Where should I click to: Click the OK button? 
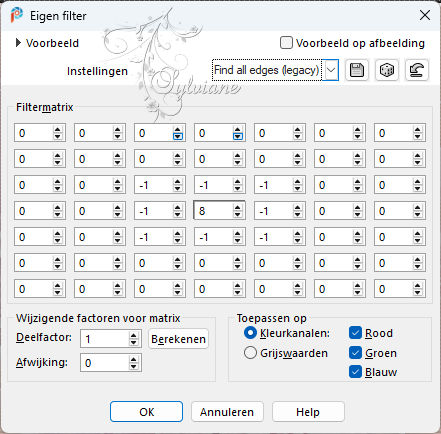point(146,412)
